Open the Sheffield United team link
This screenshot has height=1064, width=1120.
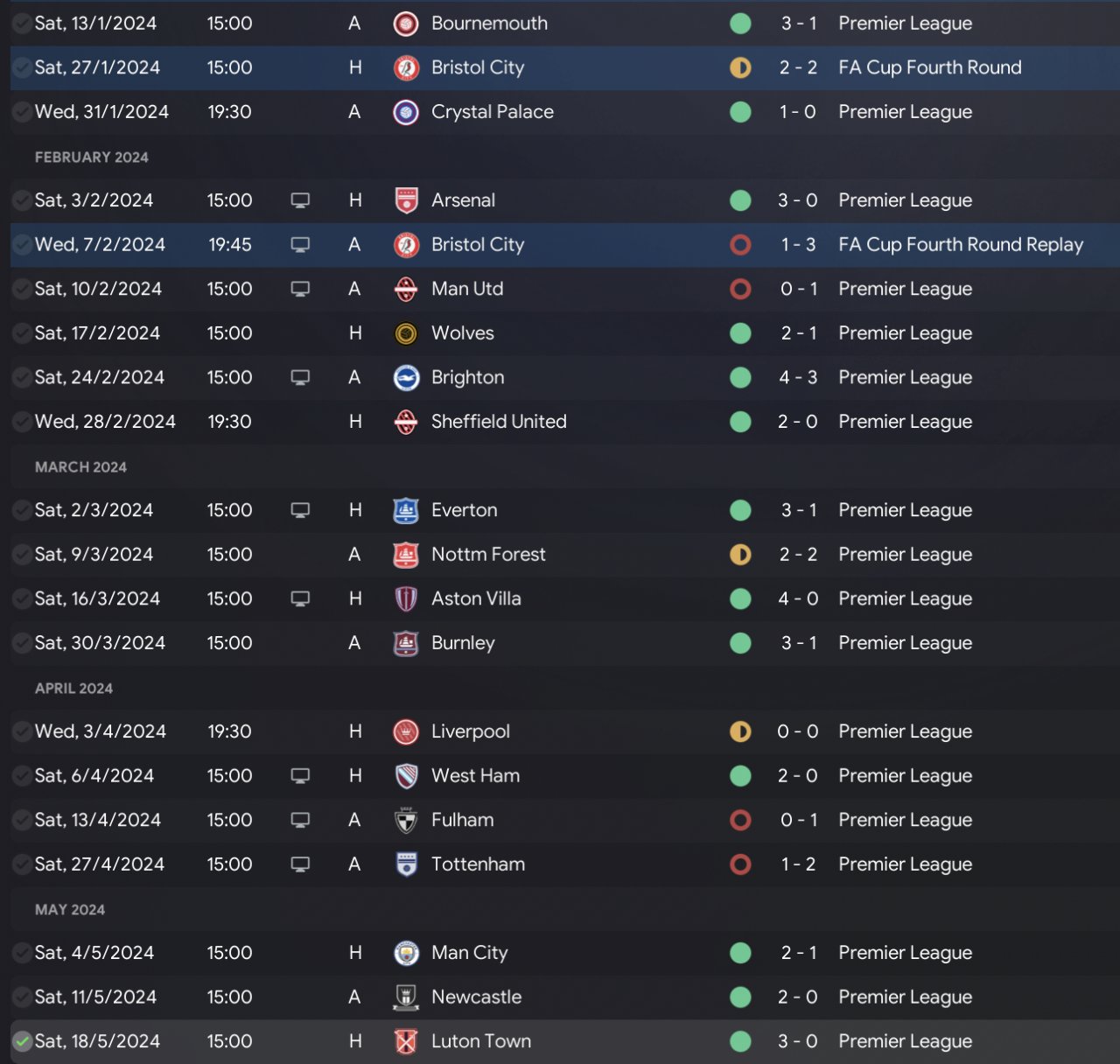click(x=499, y=422)
